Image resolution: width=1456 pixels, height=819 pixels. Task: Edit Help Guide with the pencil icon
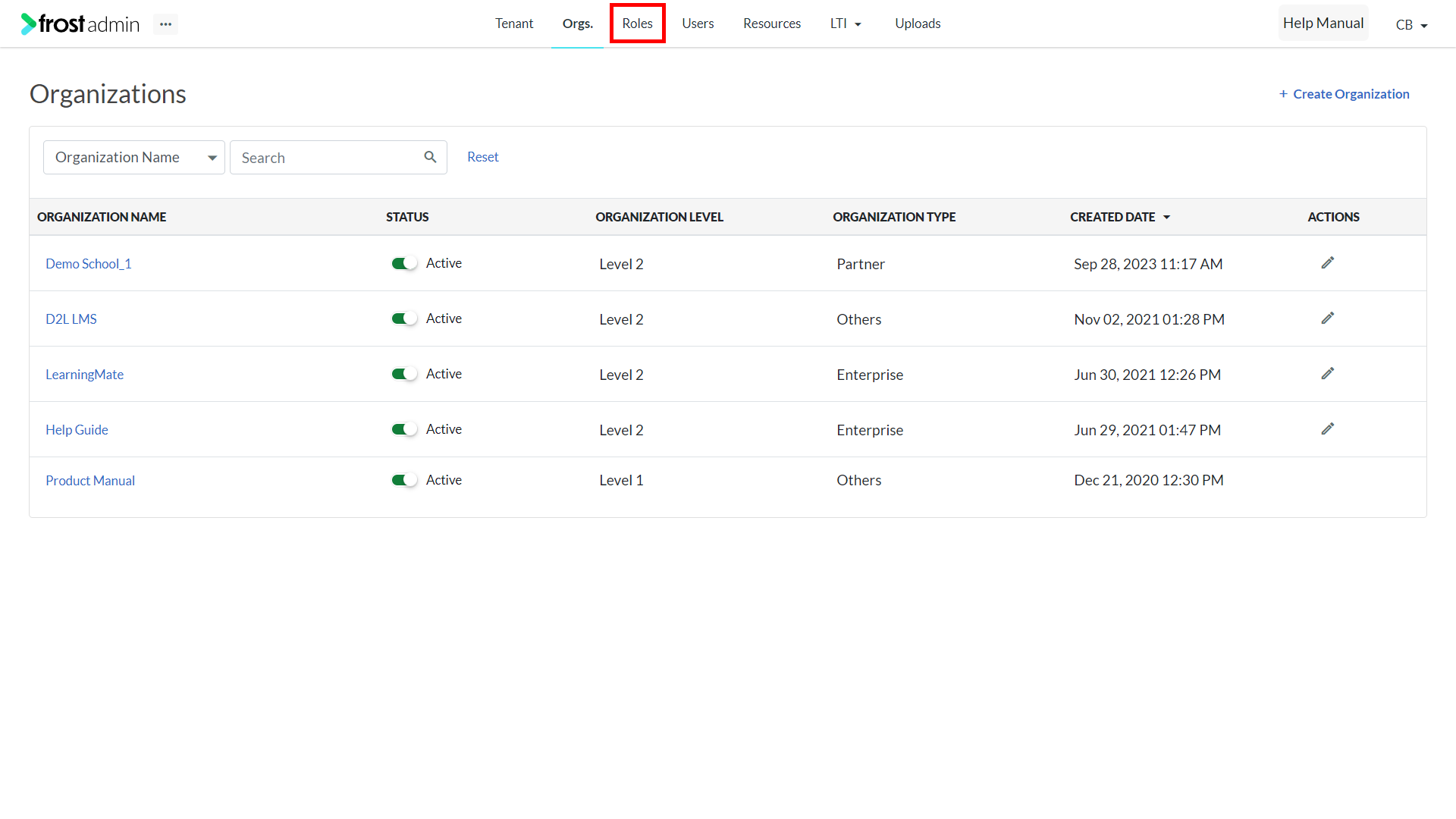(x=1327, y=429)
